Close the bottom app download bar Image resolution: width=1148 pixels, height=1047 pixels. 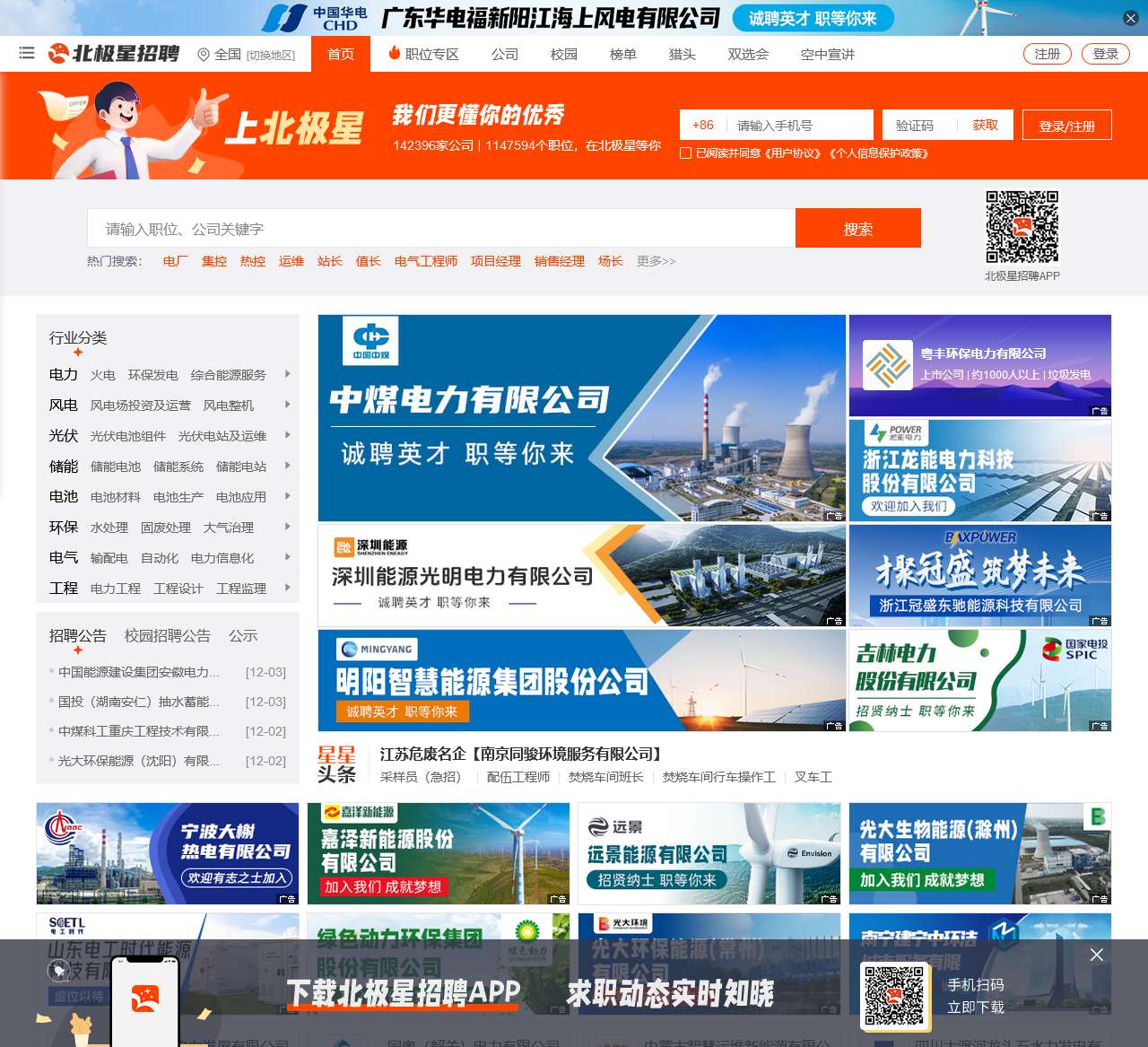pos(1097,955)
